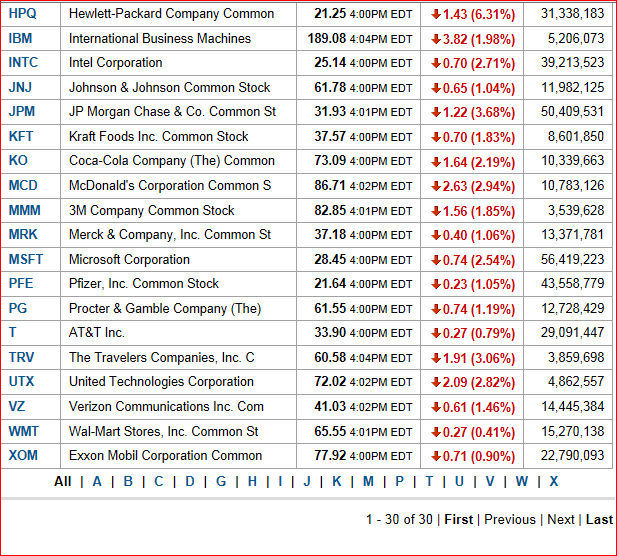Filter symbols by letter I
The height and width of the screenshot is (556, 617).
point(280,482)
